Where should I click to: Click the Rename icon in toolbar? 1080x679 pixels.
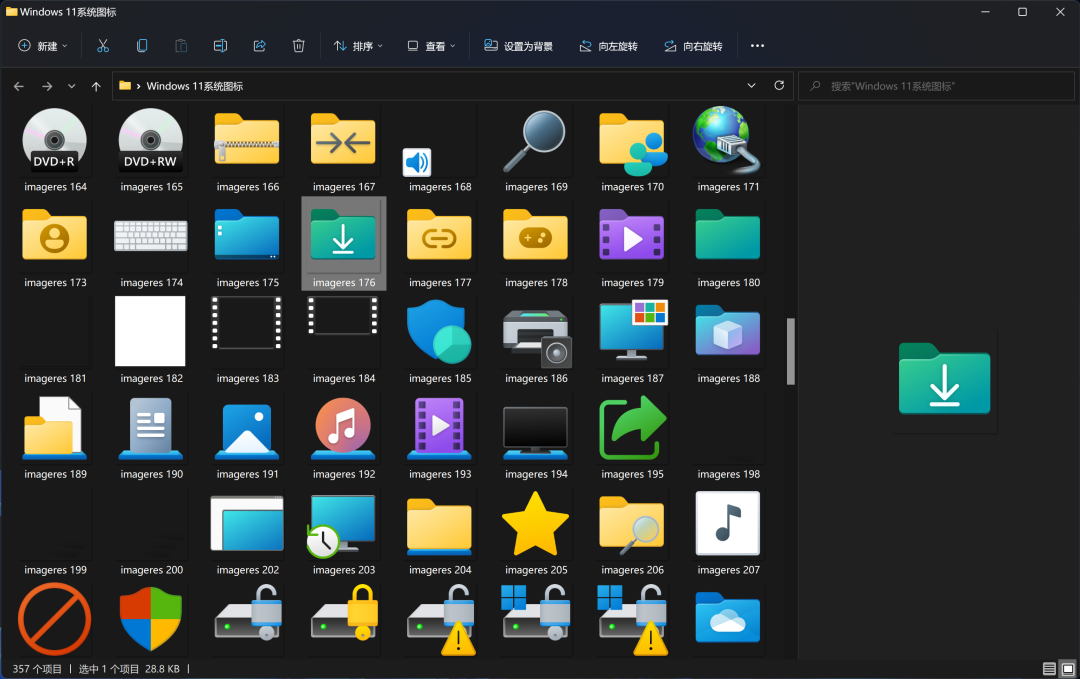coord(220,45)
